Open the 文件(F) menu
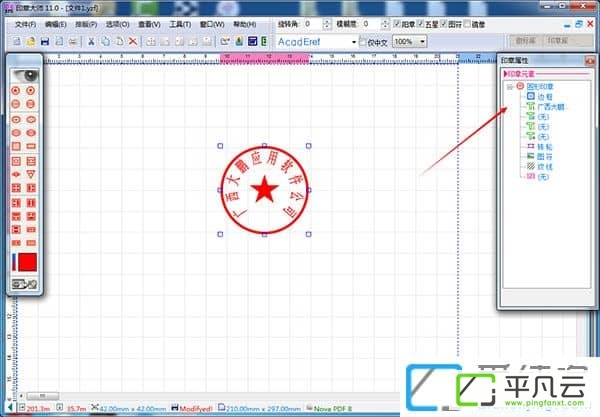Screen dimensions: 600x417 coord(25,24)
